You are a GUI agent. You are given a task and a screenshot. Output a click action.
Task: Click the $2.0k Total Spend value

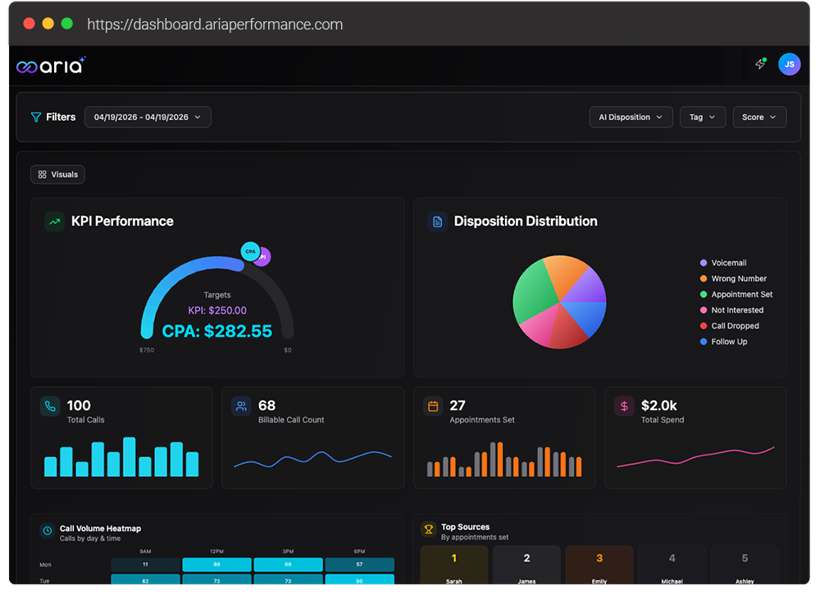(x=659, y=406)
